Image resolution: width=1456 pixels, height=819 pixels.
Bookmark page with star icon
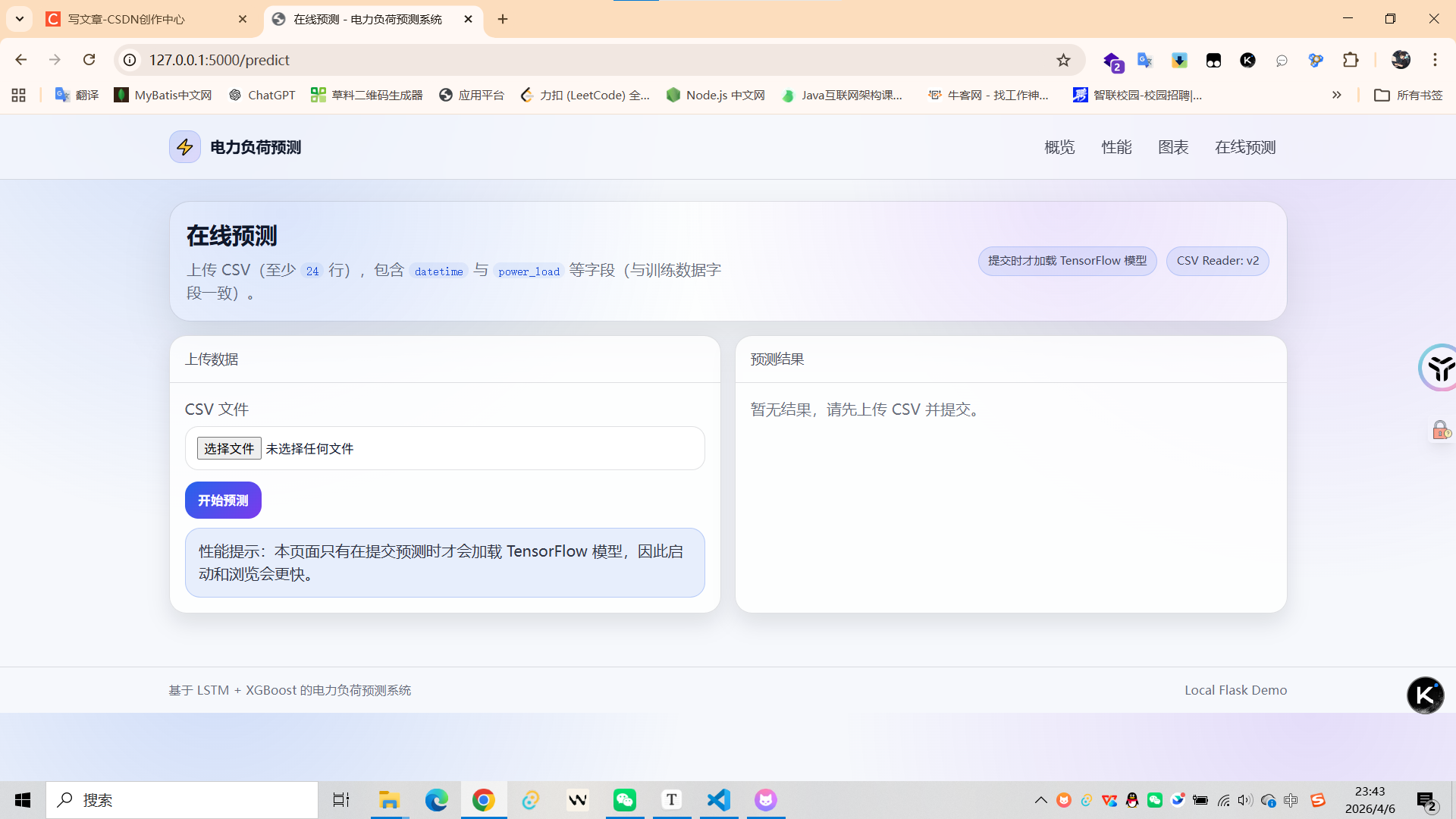1063,60
